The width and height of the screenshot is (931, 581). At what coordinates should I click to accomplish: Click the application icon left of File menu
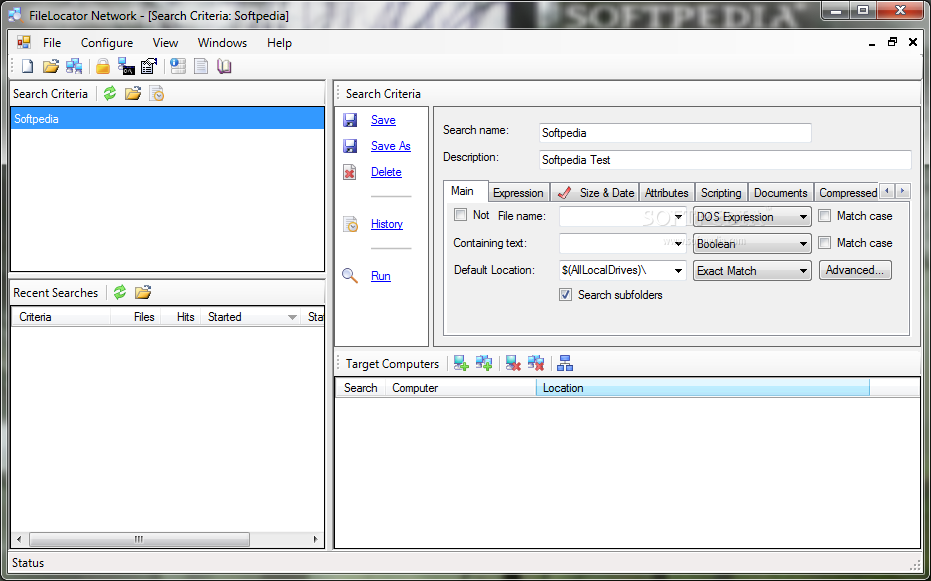pyautogui.click(x=24, y=43)
